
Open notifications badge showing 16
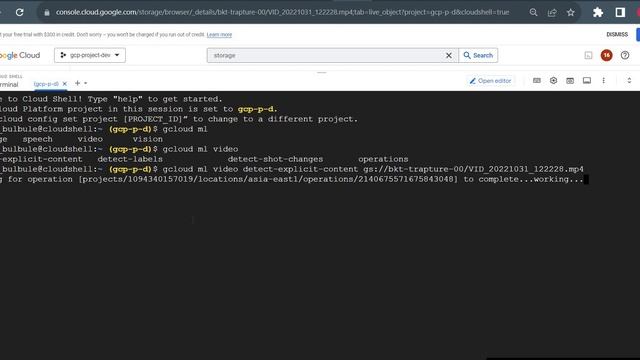point(606,55)
